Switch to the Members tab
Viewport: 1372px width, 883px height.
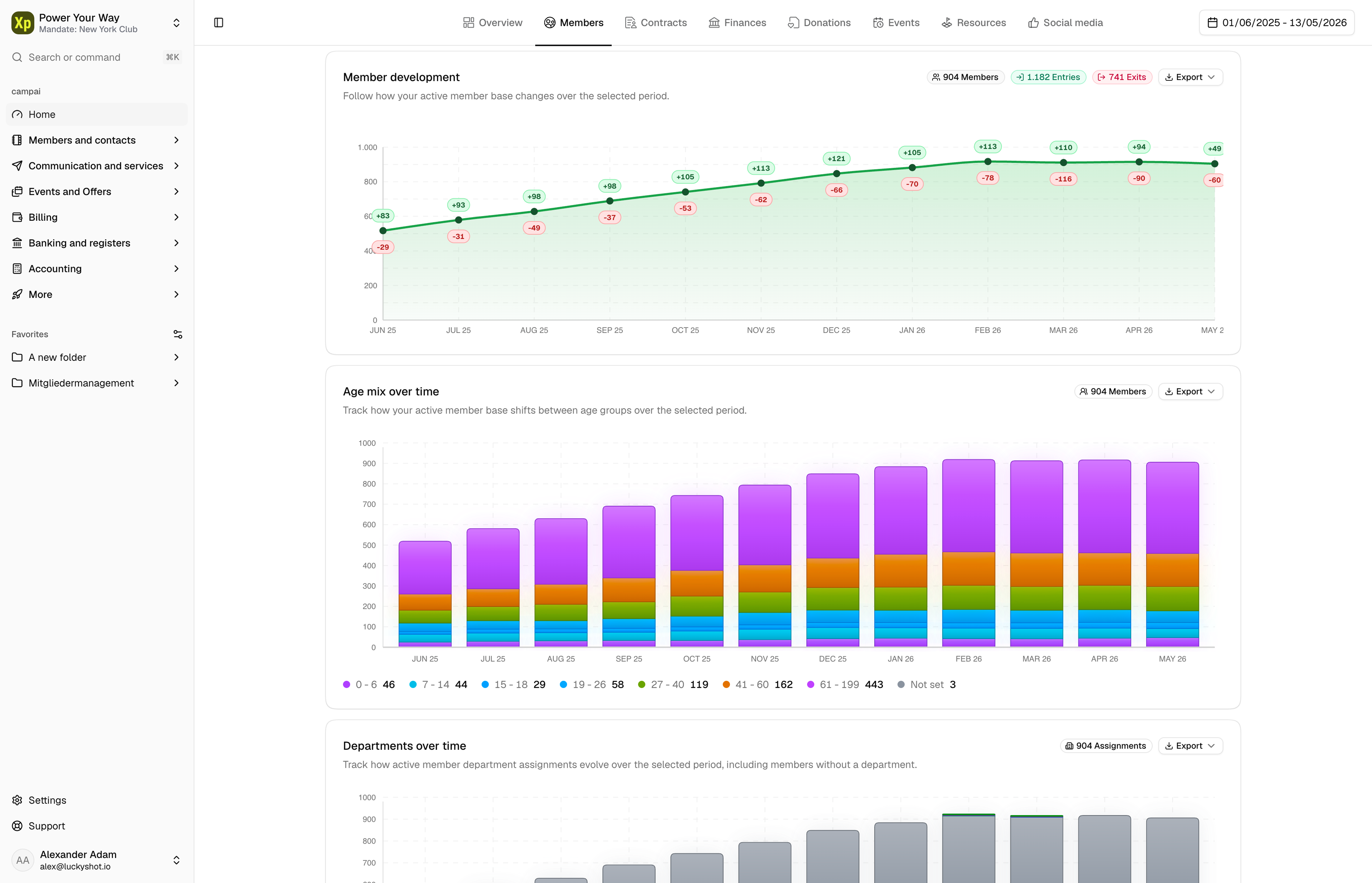point(573,23)
